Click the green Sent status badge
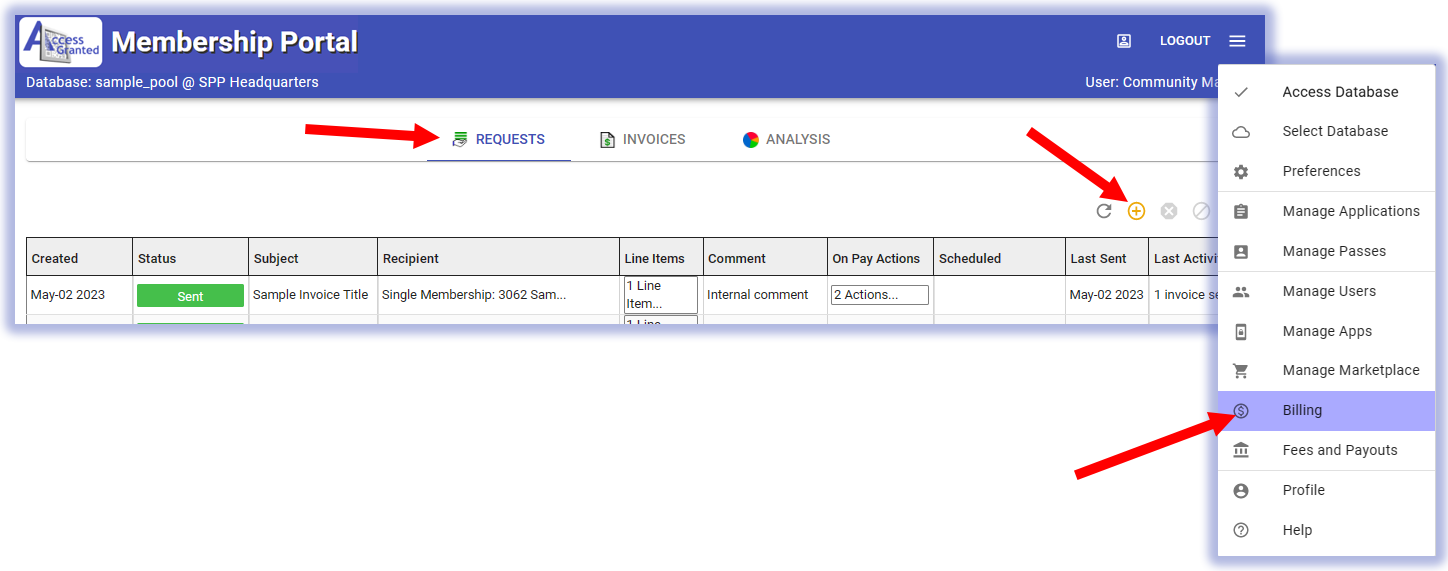This screenshot has width=1448, height=571. 190,296
